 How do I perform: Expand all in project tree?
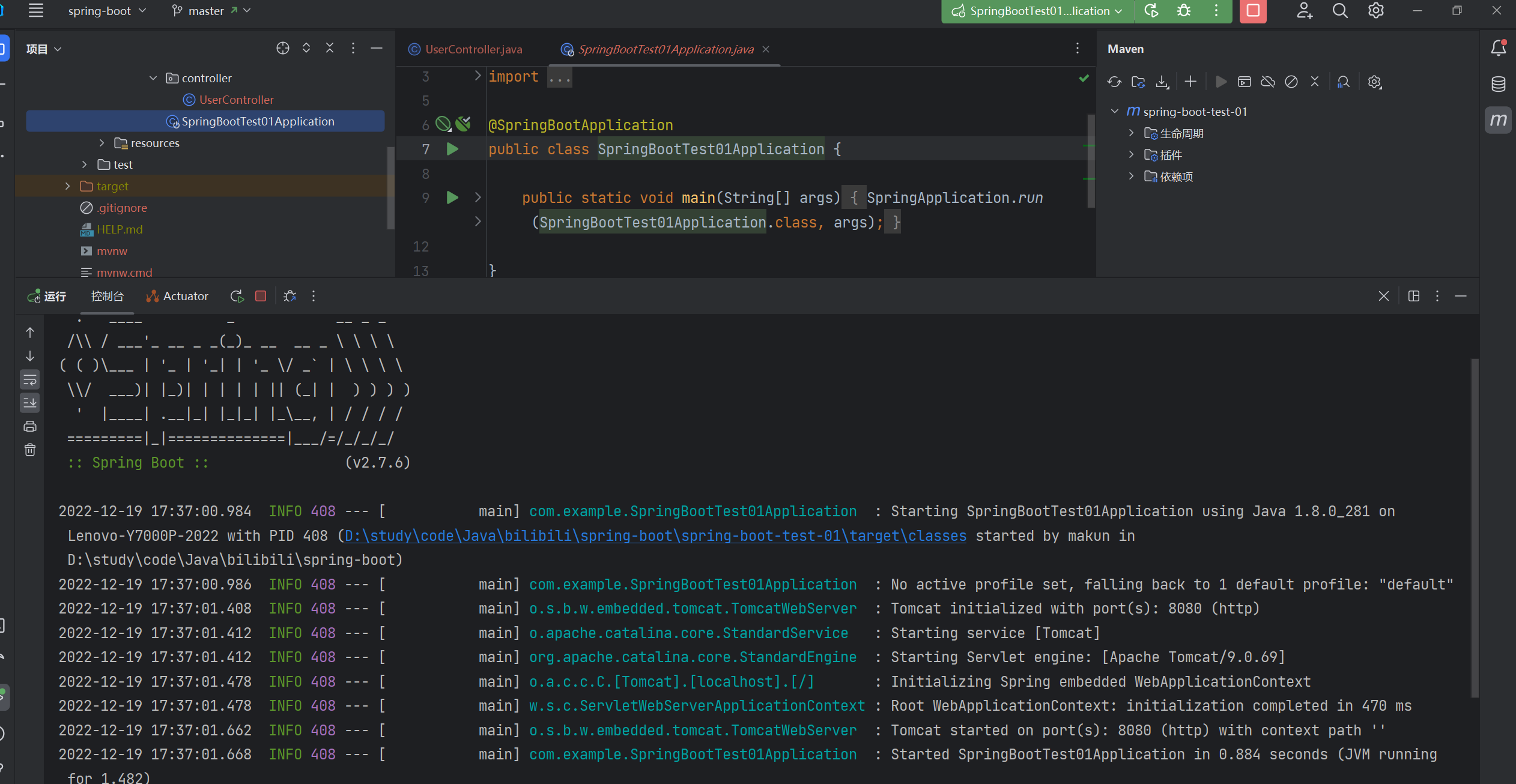306,48
